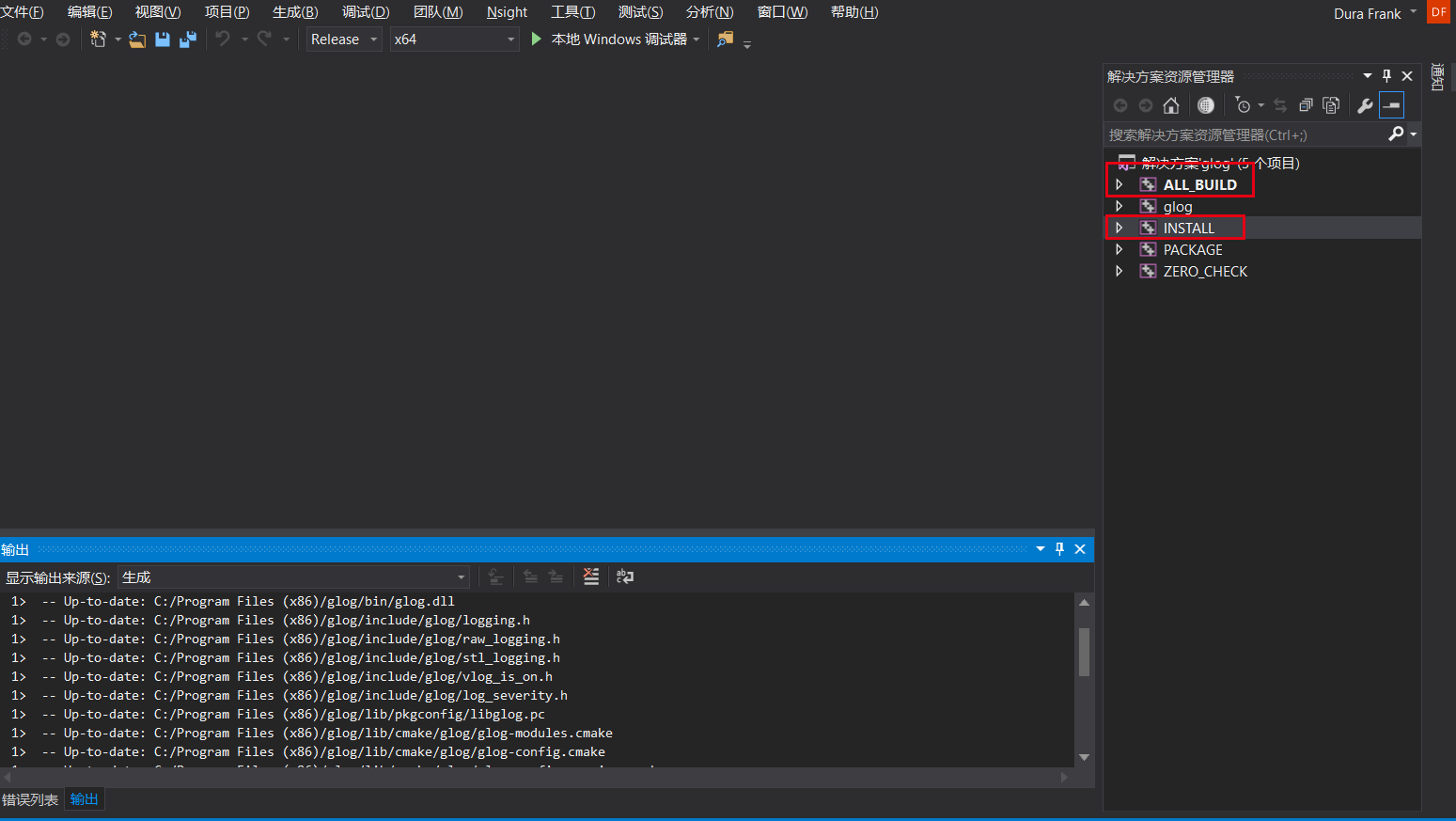
Task: Toggle word wrap in the Output window
Action: pyautogui.click(x=625, y=576)
